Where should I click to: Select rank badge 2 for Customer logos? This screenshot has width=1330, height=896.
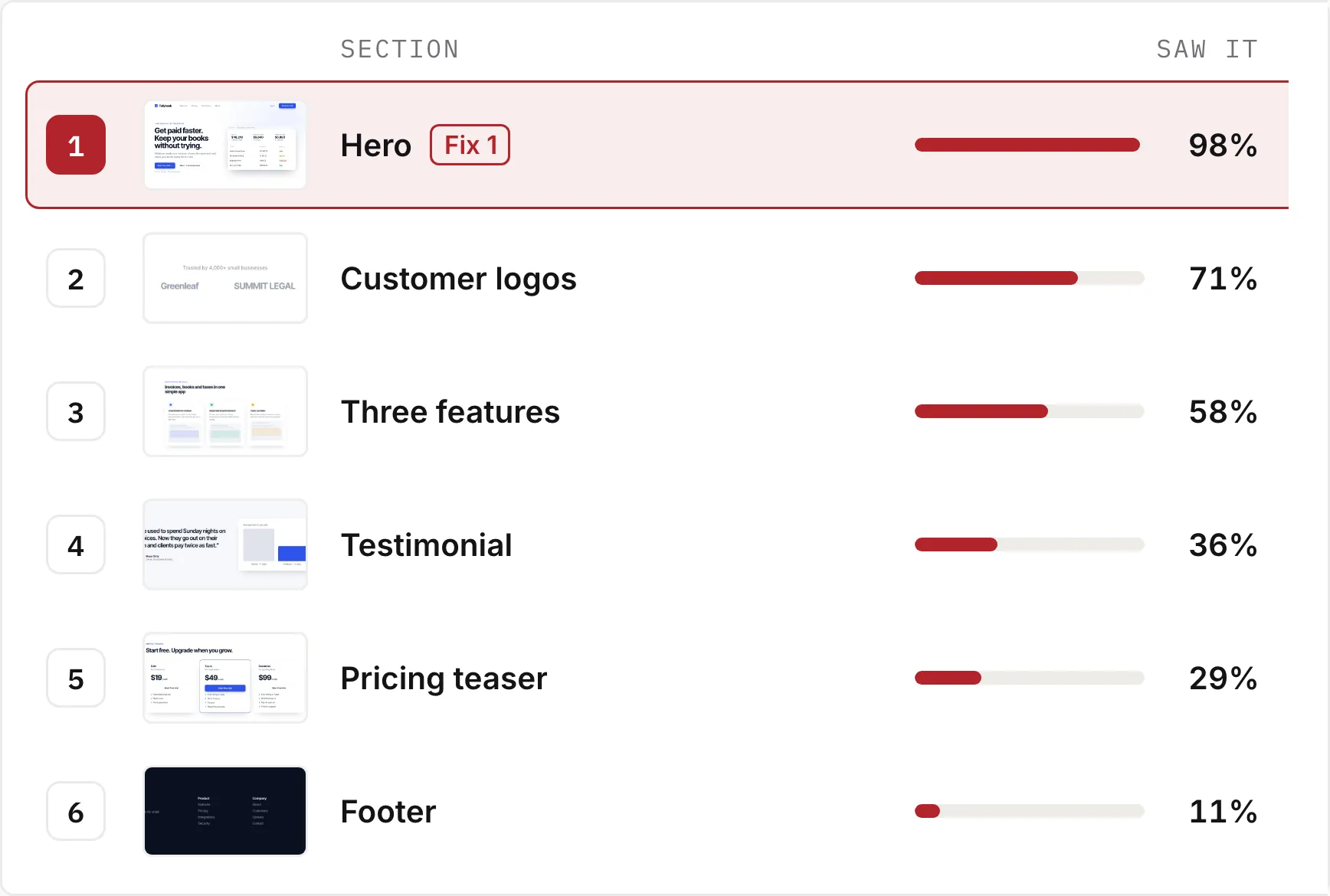coord(76,278)
